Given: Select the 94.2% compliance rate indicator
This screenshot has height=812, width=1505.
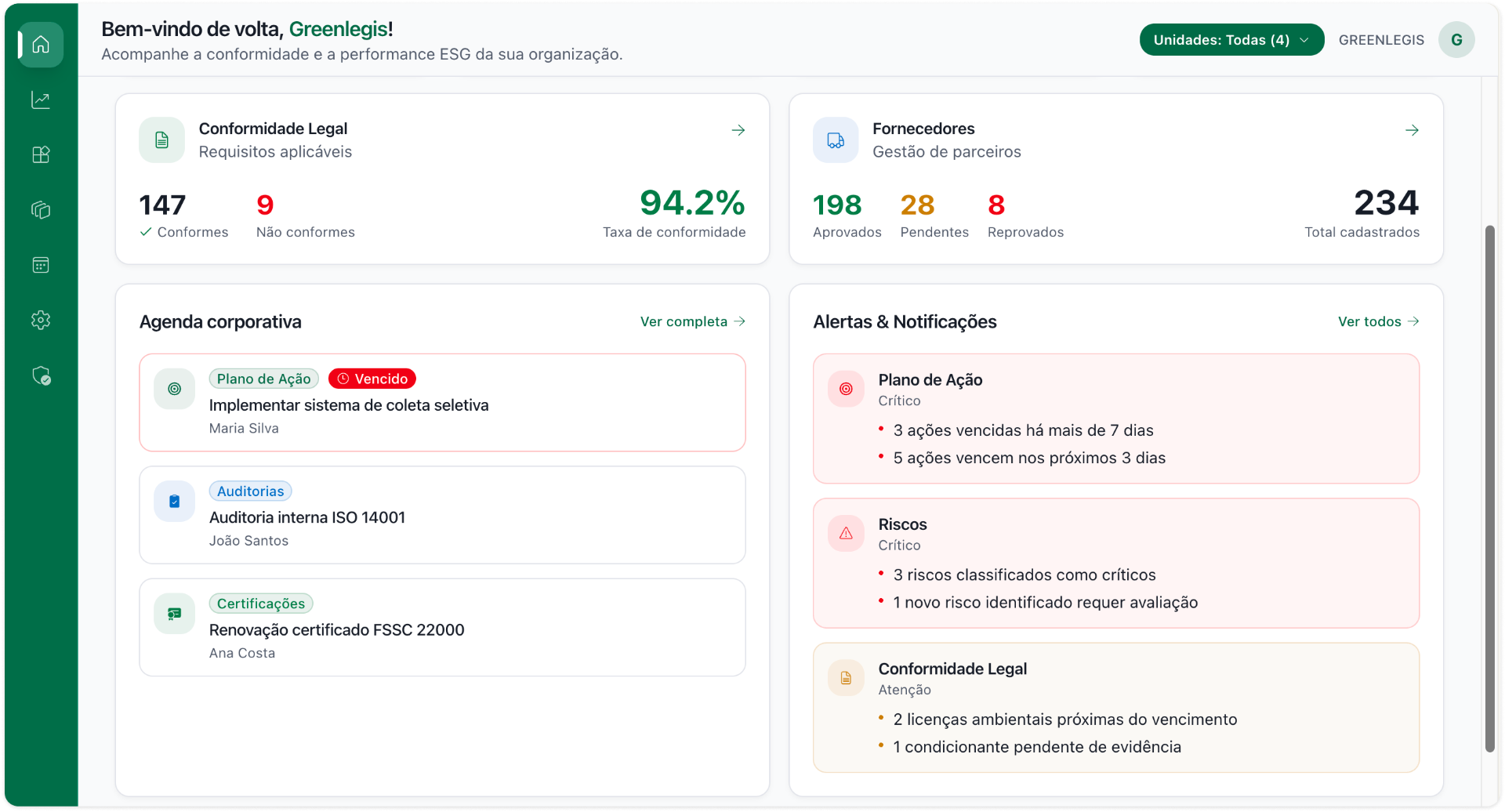Looking at the screenshot, I should 692,204.
